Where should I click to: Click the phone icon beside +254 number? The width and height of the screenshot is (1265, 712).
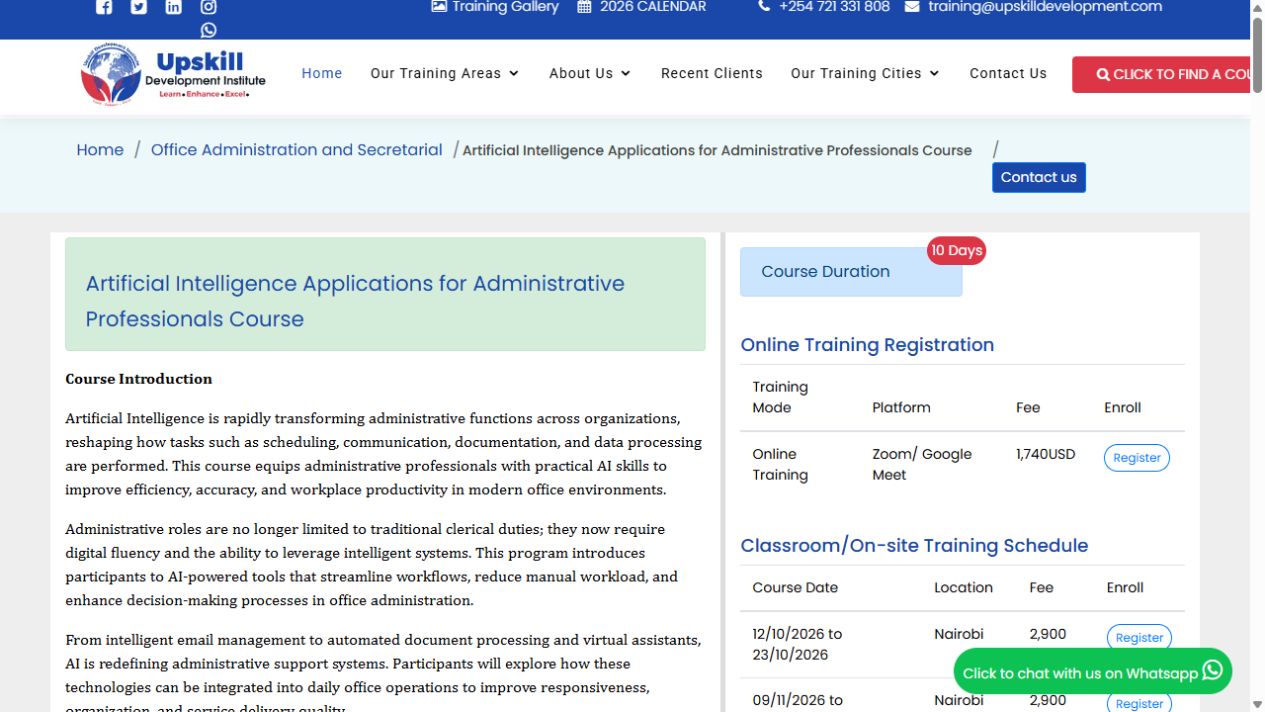pyautogui.click(x=764, y=7)
